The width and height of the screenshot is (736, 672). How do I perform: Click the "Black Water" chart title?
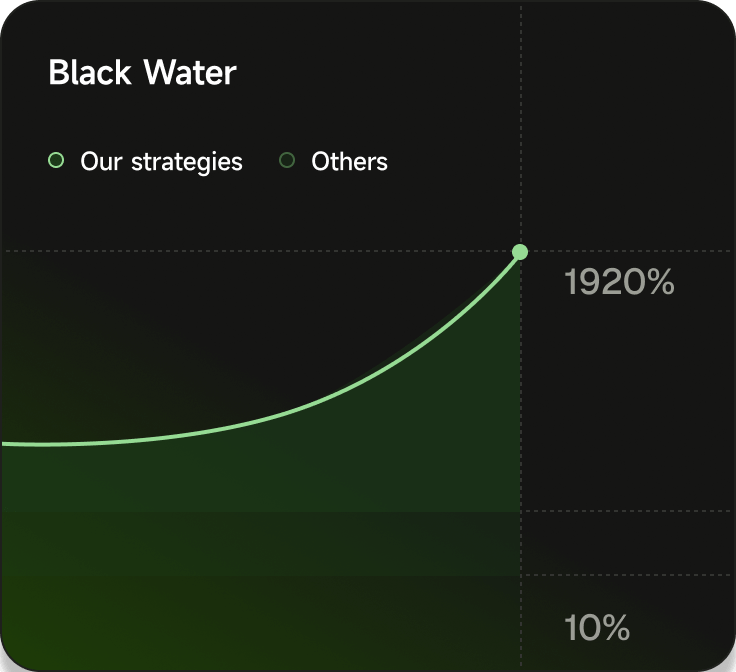(x=142, y=73)
